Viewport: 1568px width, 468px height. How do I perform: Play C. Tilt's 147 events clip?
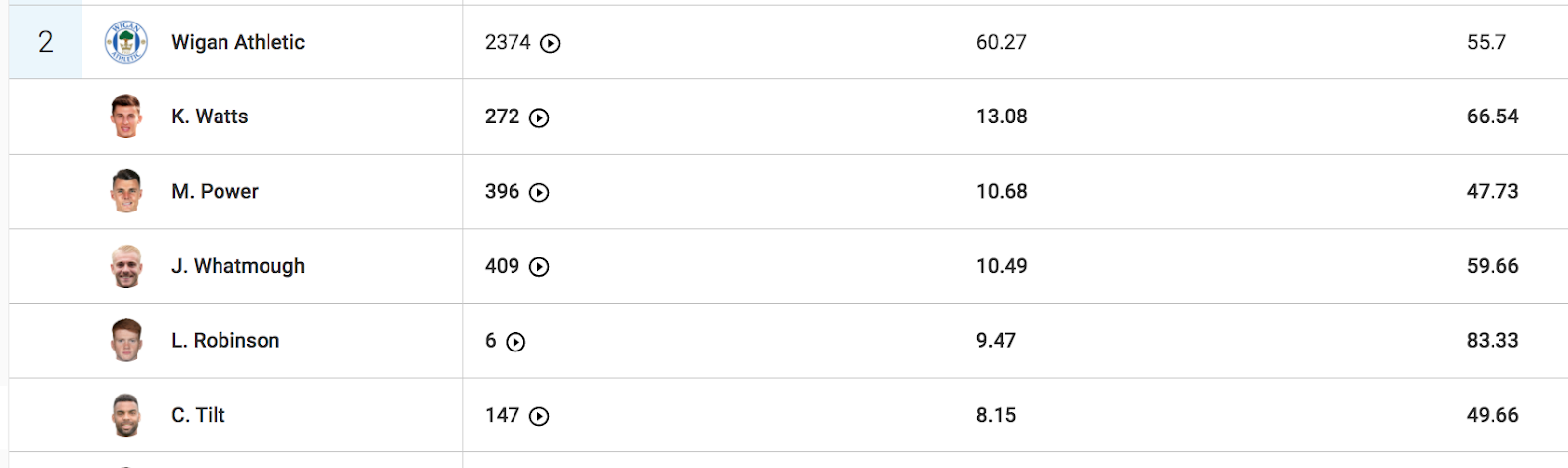pyautogui.click(x=539, y=416)
